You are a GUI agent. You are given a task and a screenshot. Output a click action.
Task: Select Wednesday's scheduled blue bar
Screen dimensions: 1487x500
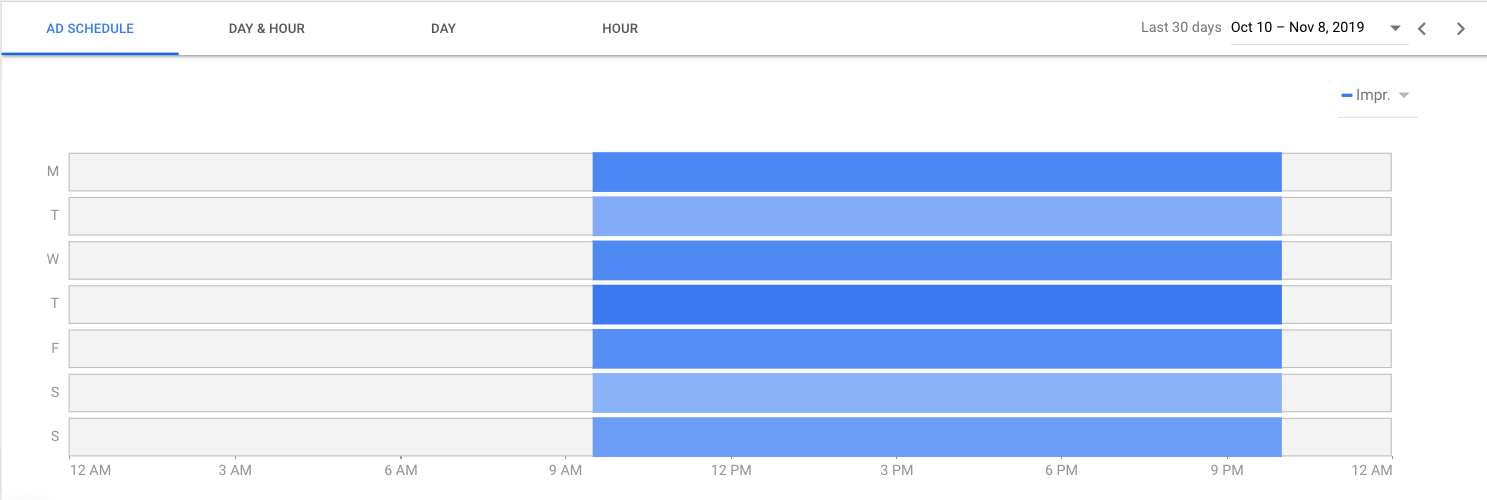pyautogui.click(x=937, y=260)
